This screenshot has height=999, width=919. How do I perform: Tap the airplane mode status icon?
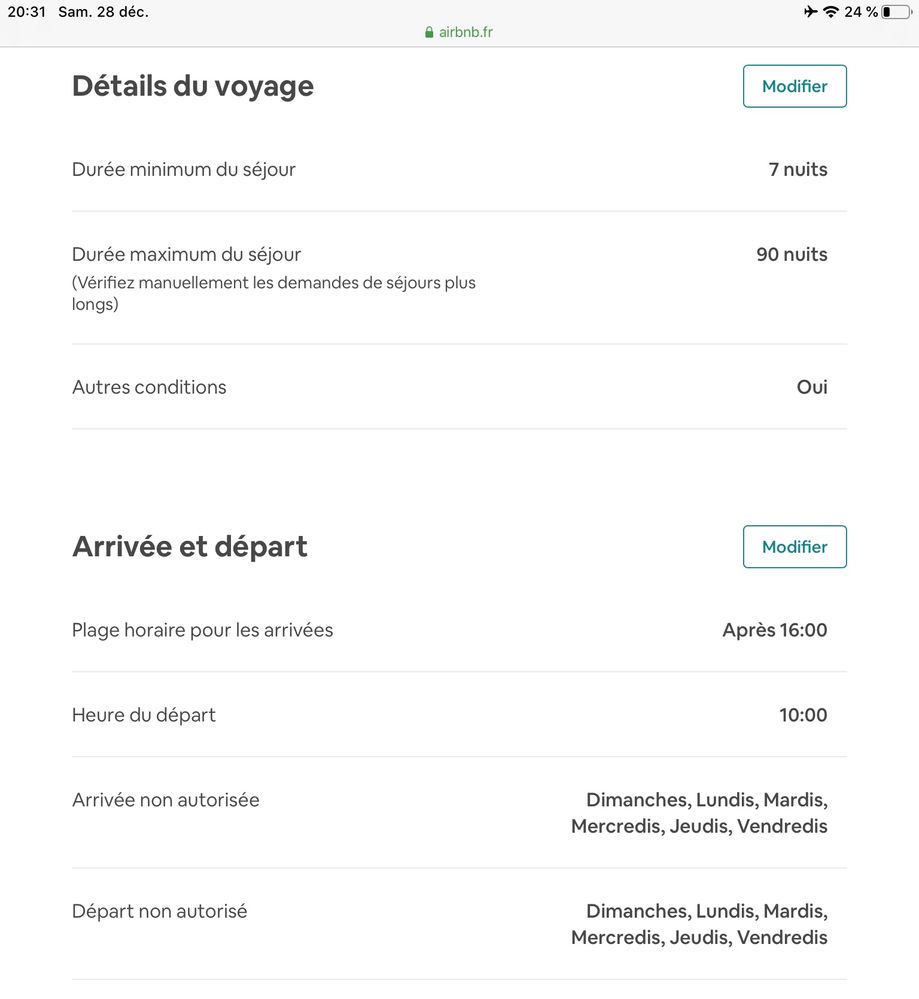[x=810, y=12]
